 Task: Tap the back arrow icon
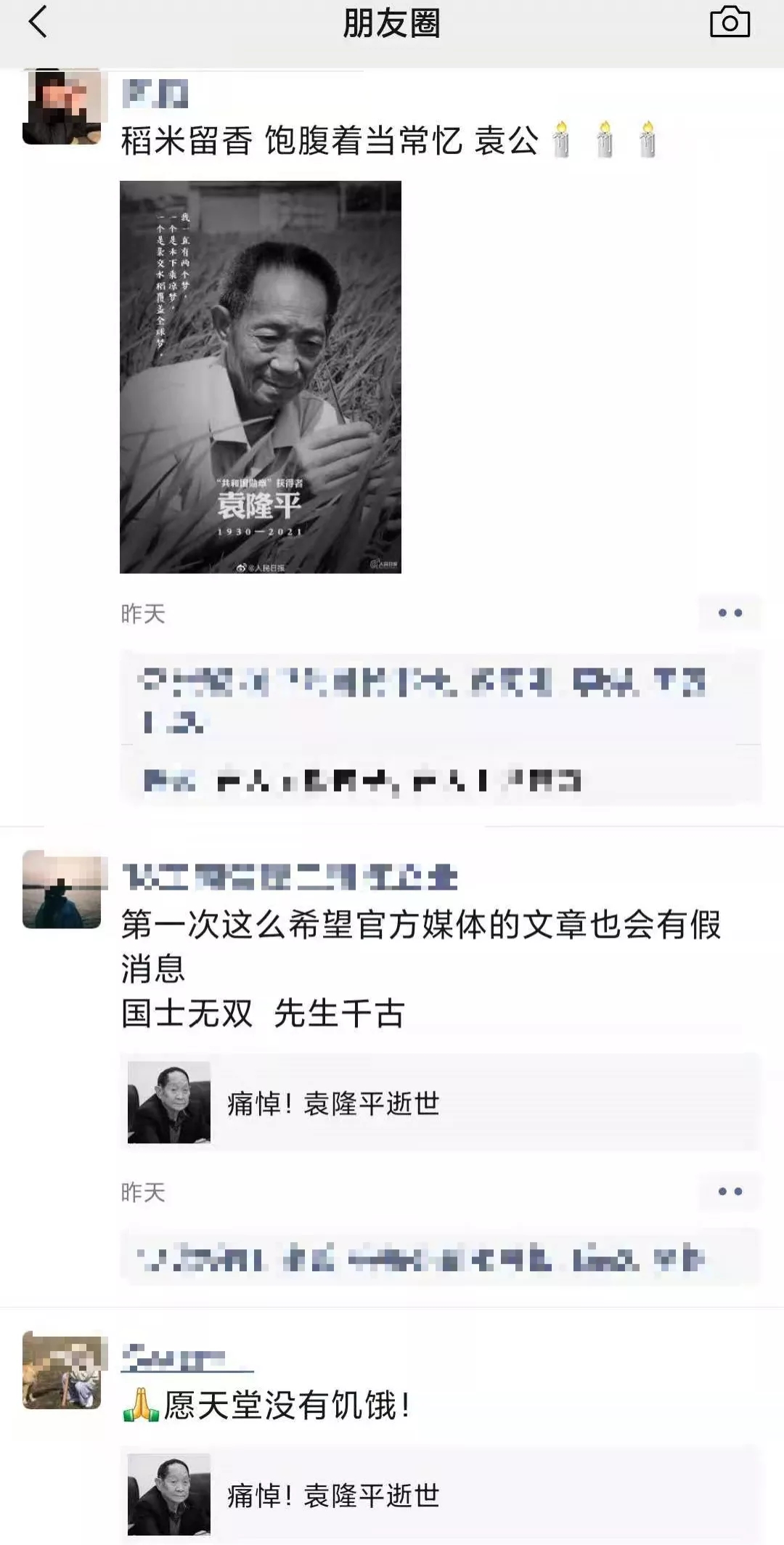(38, 22)
